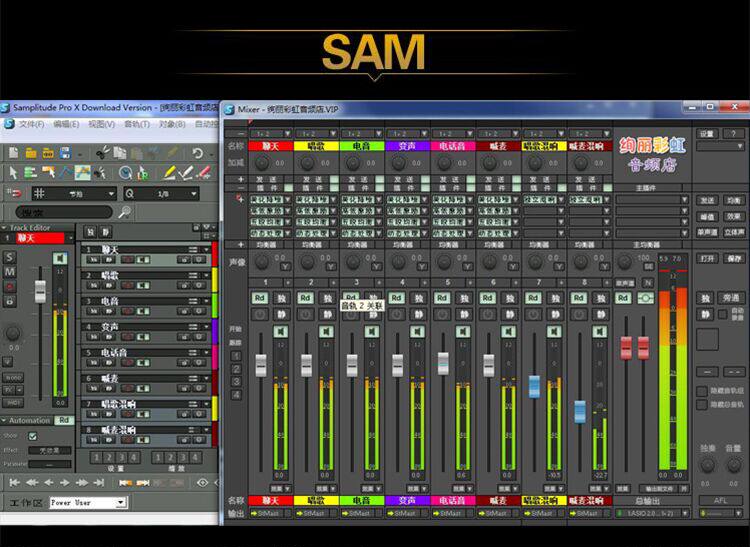Select the highlighted object/curve mode tool

point(82,173)
